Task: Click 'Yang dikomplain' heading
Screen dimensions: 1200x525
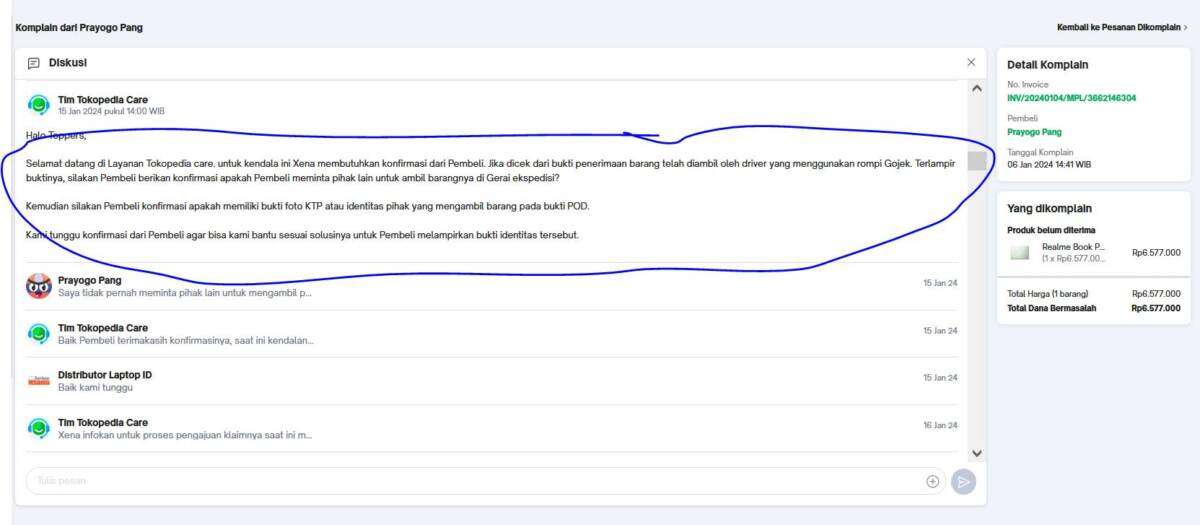Action: [1049, 209]
